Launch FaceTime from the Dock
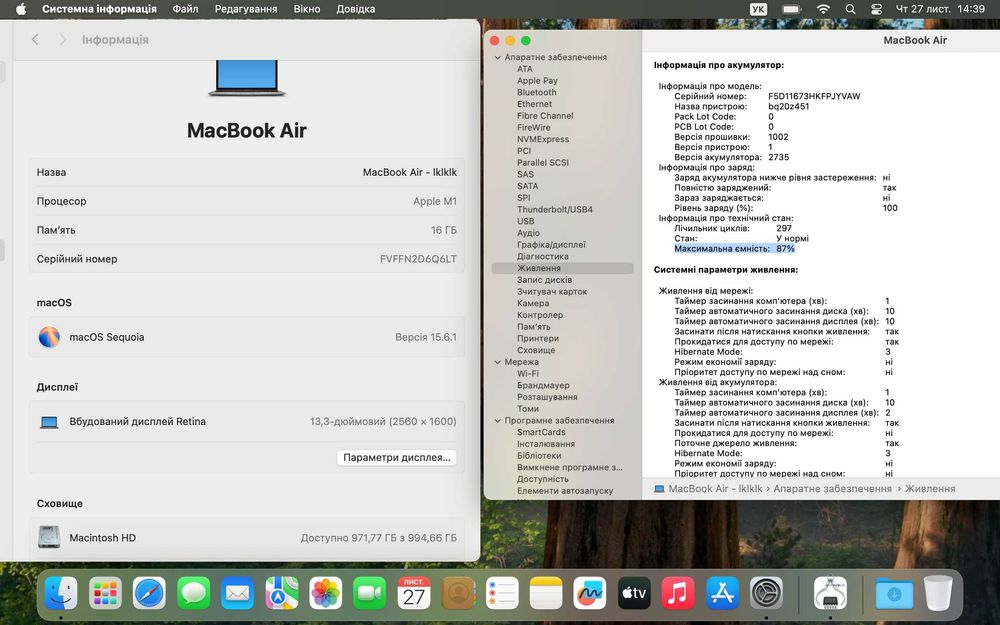Viewport: 1000px width, 625px height. (369, 593)
